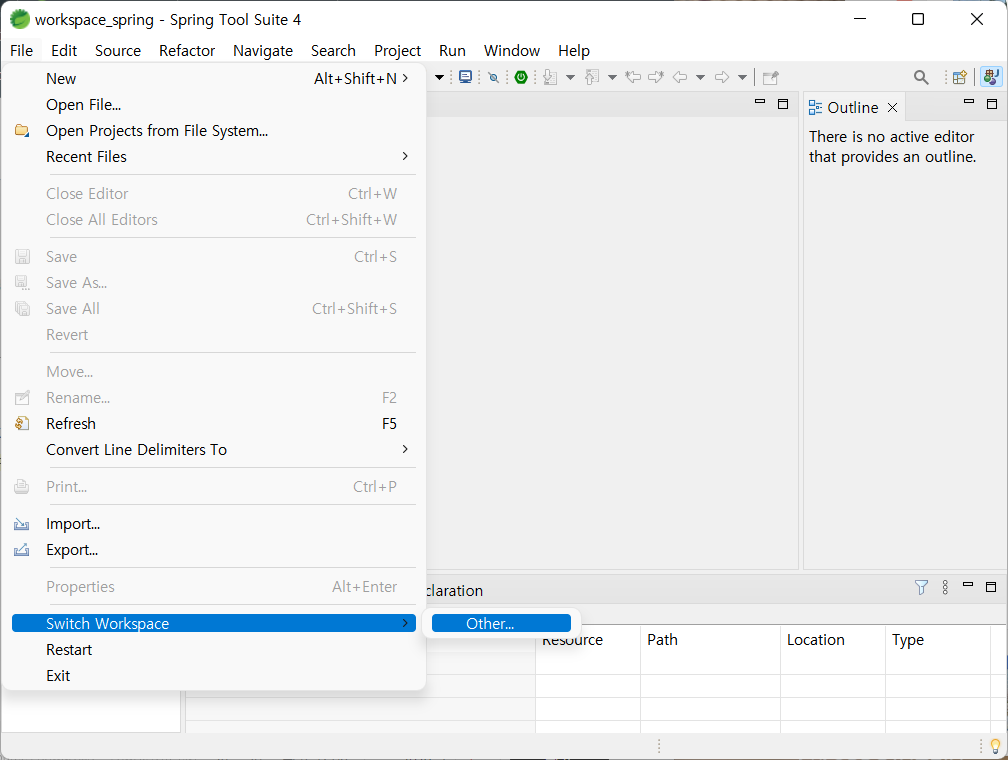
Task: Select Switch Workspace menu entry
Action: (x=213, y=623)
